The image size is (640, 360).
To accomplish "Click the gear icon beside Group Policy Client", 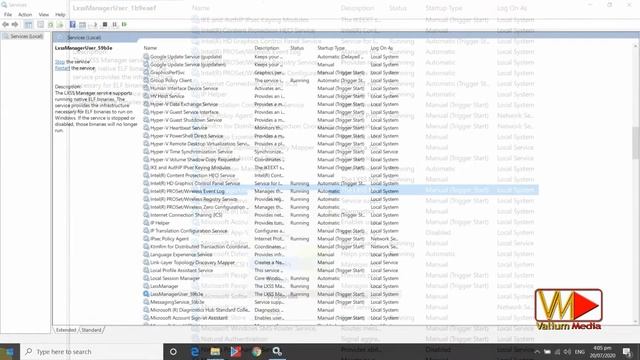I will coord(146,80).
